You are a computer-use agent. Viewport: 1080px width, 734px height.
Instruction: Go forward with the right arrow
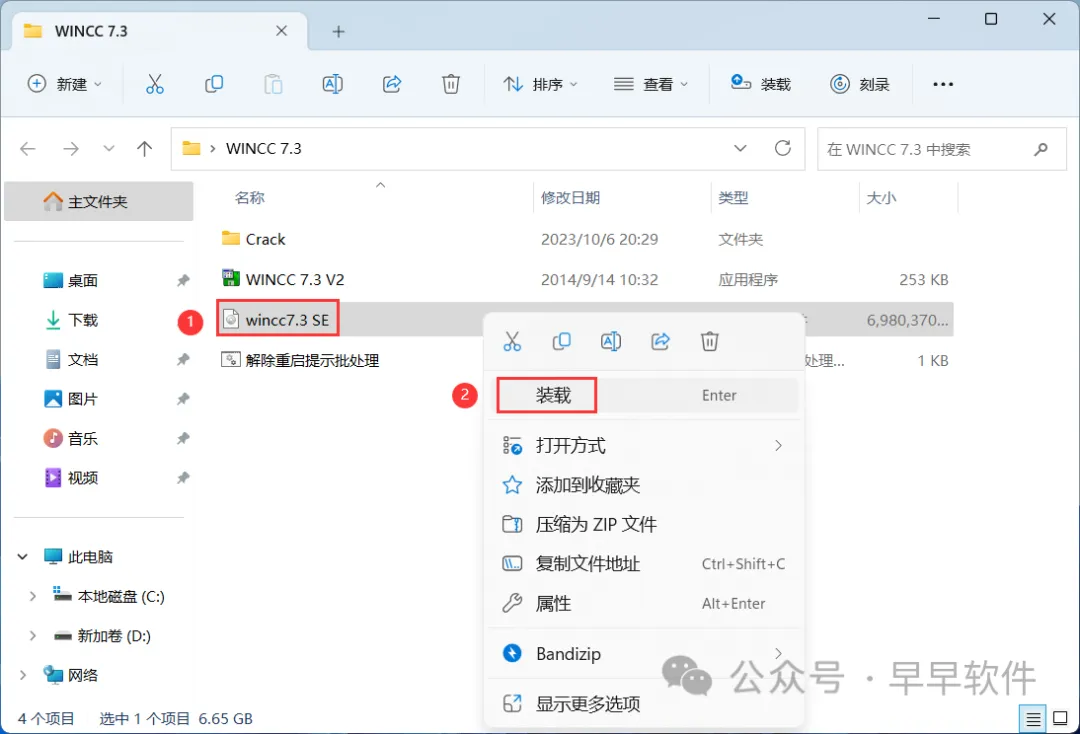coord(71,149)
